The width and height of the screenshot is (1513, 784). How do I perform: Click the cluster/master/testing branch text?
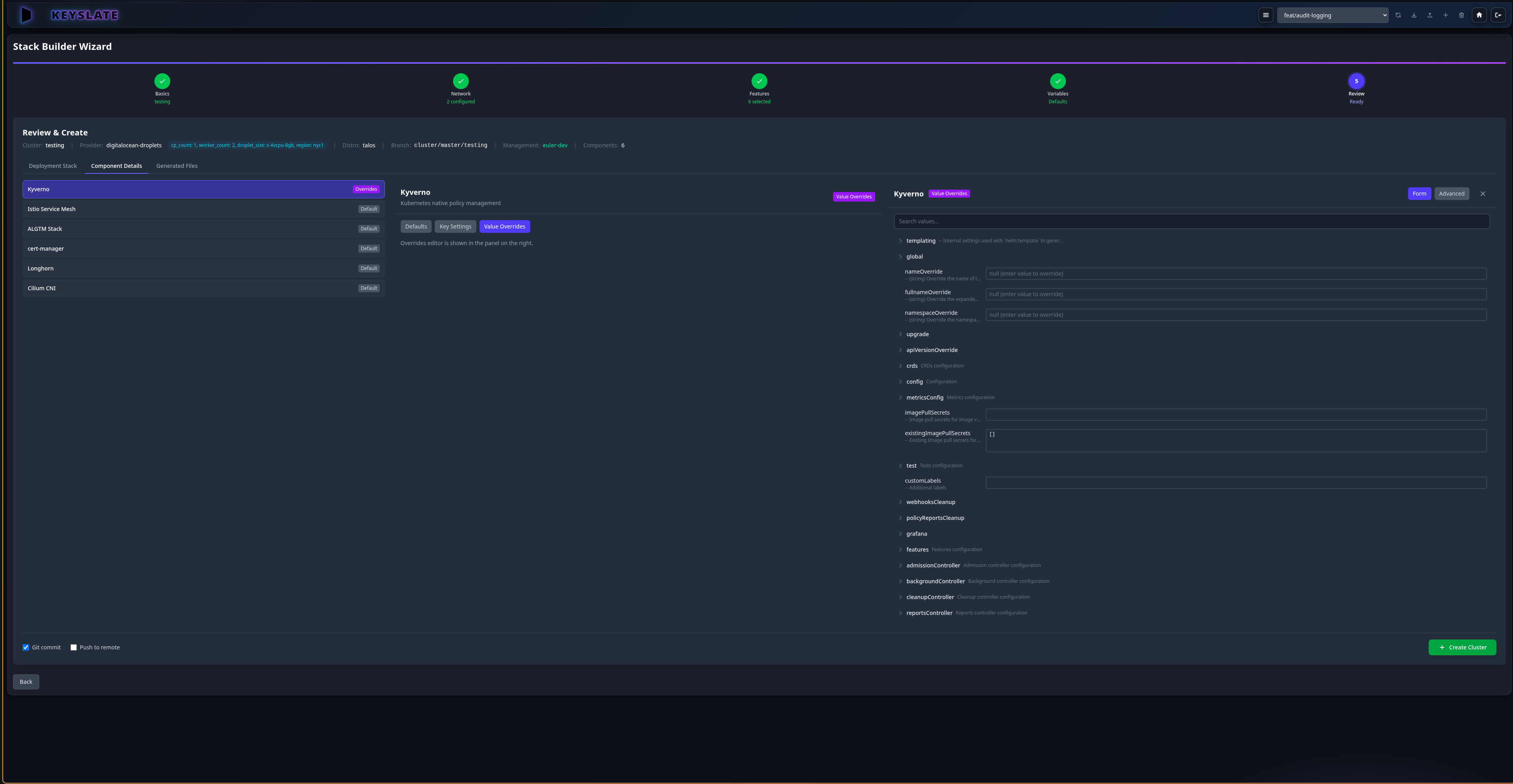(451, 146)
